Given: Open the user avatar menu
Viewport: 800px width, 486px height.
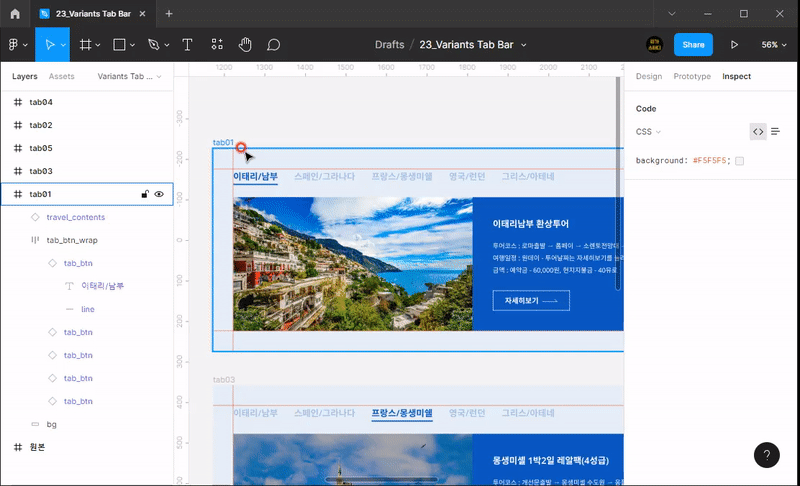Looking at the screenshot, I should (655, 45).
